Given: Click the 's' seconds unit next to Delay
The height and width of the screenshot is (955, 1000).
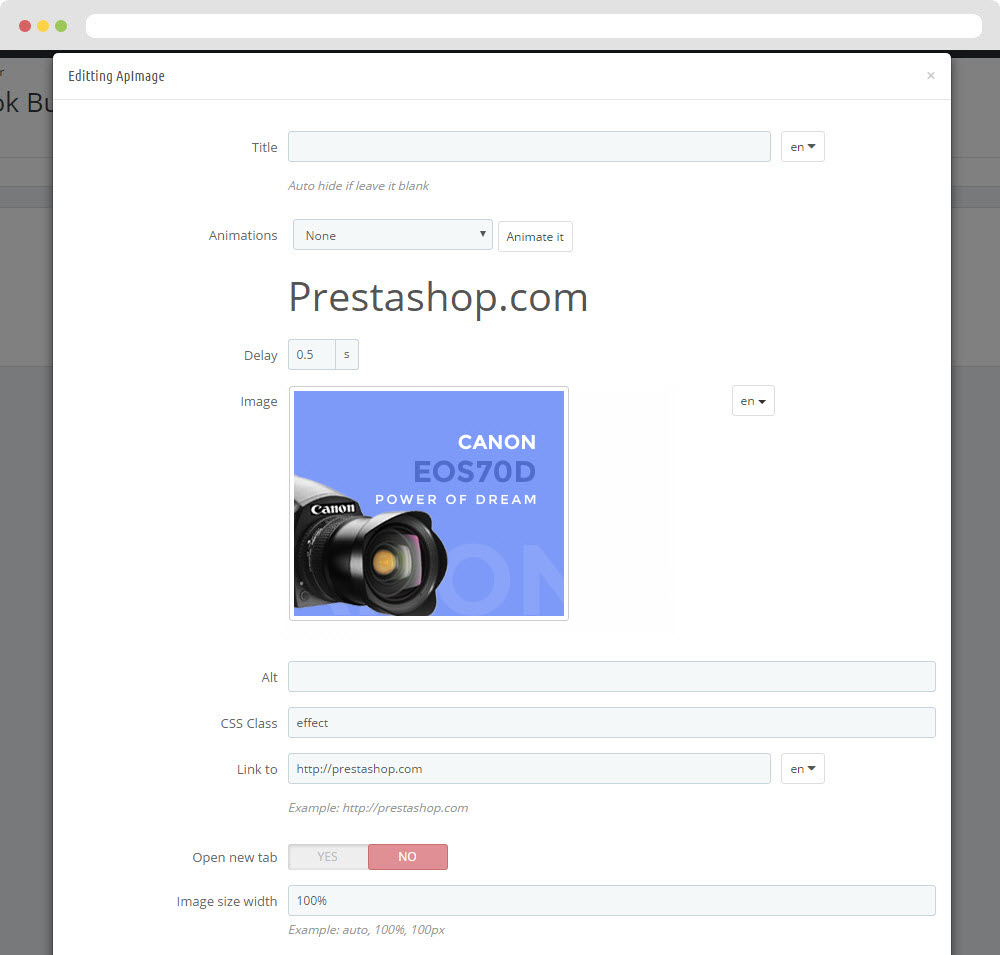Looking at the screenshot, I should [347, 355].
